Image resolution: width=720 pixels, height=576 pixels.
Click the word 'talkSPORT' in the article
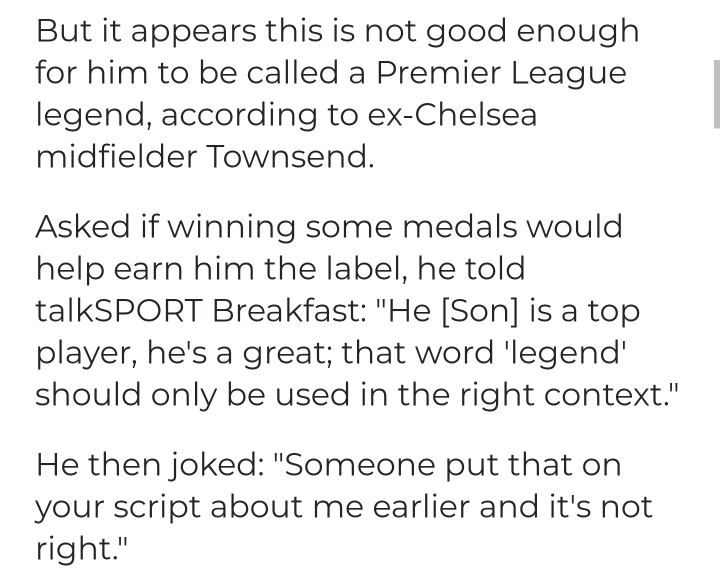[x=120, y=310]
